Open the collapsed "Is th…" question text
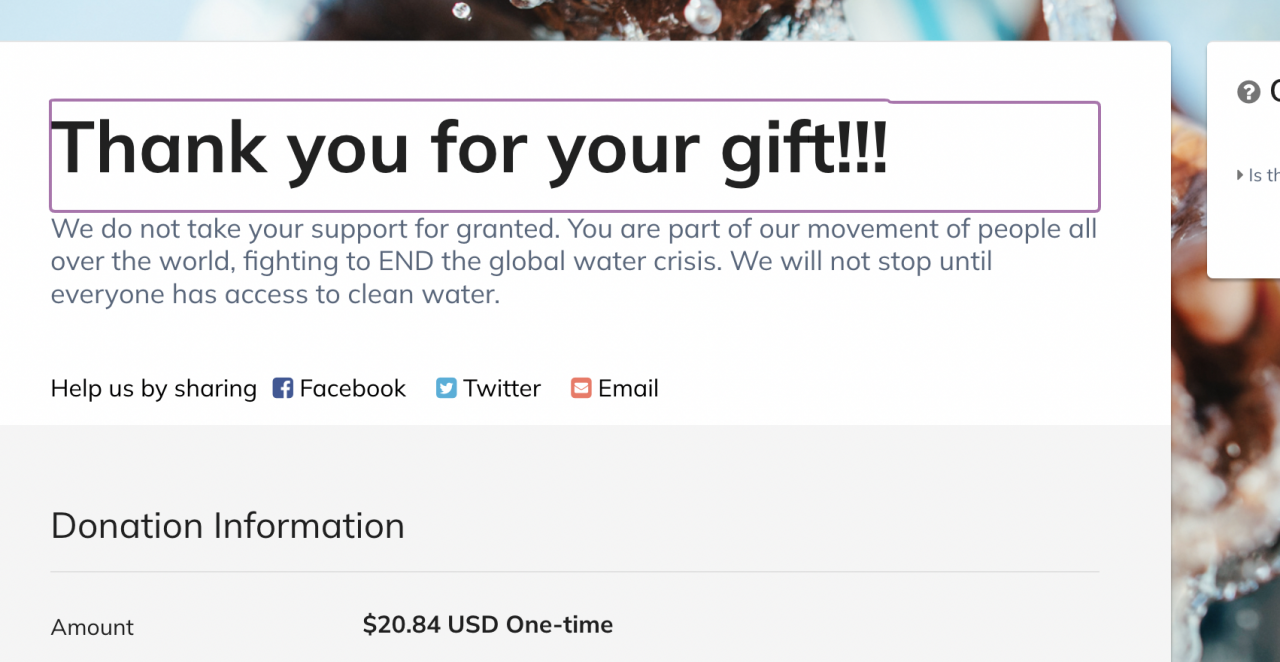Viewport: 1280px width, 662px height. (1264, 175)
